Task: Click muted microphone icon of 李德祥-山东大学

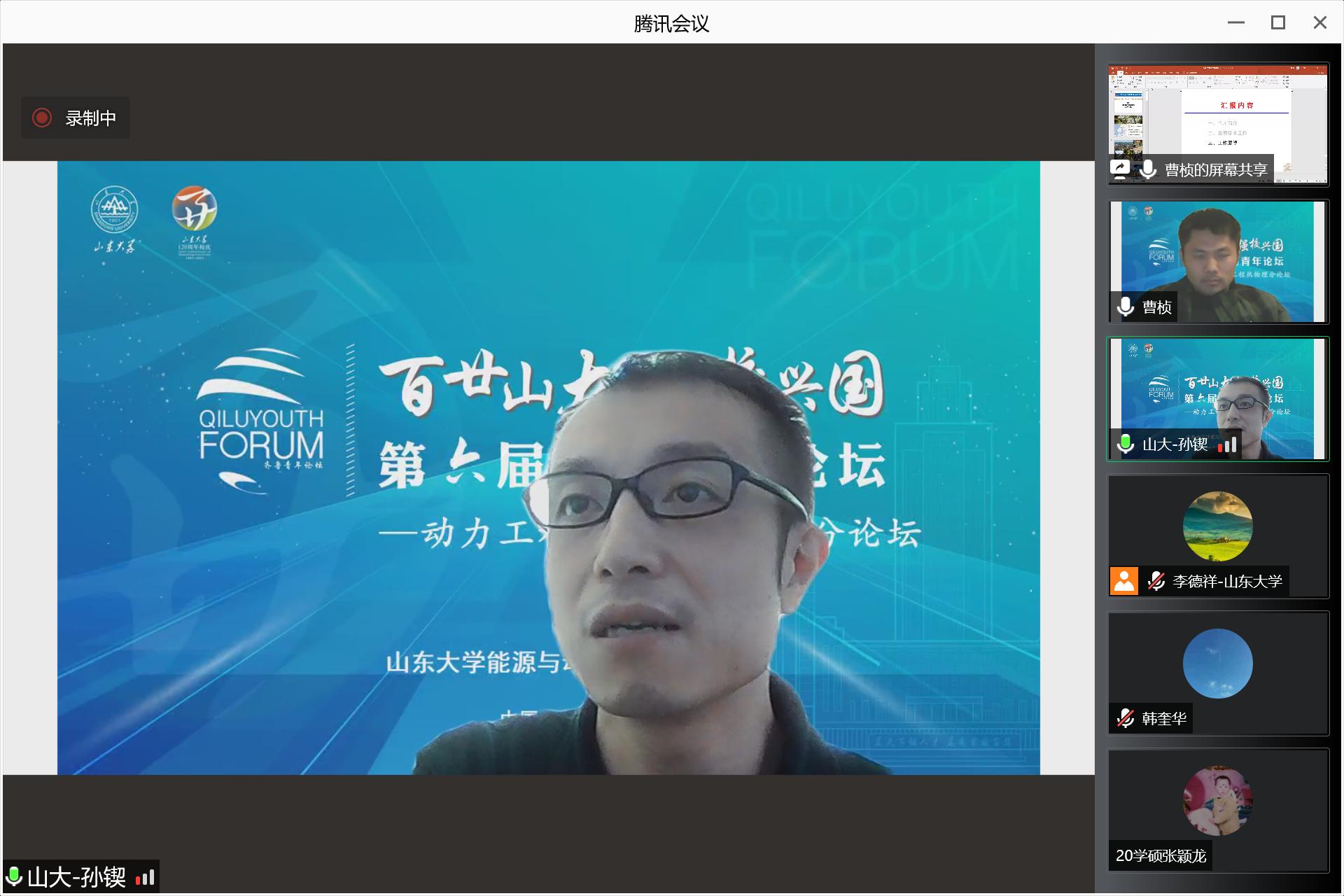Action: coord(1156,581)
